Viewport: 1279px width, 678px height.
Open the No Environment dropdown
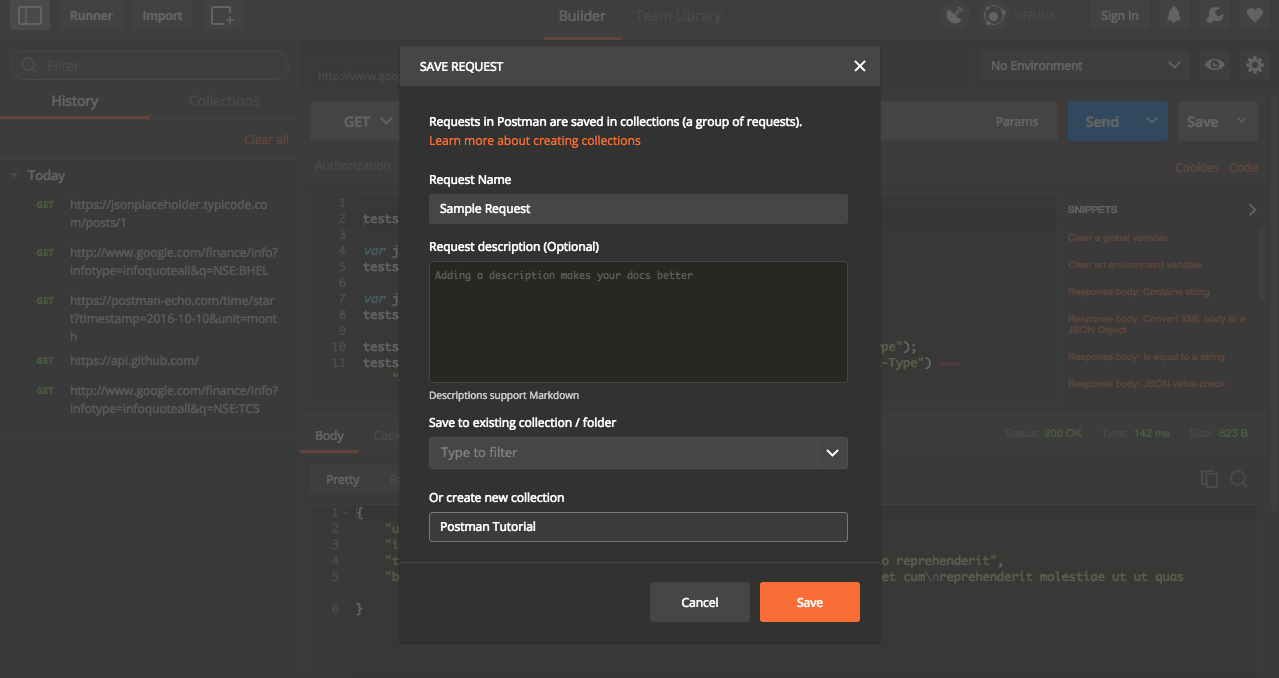(1084, 65)
